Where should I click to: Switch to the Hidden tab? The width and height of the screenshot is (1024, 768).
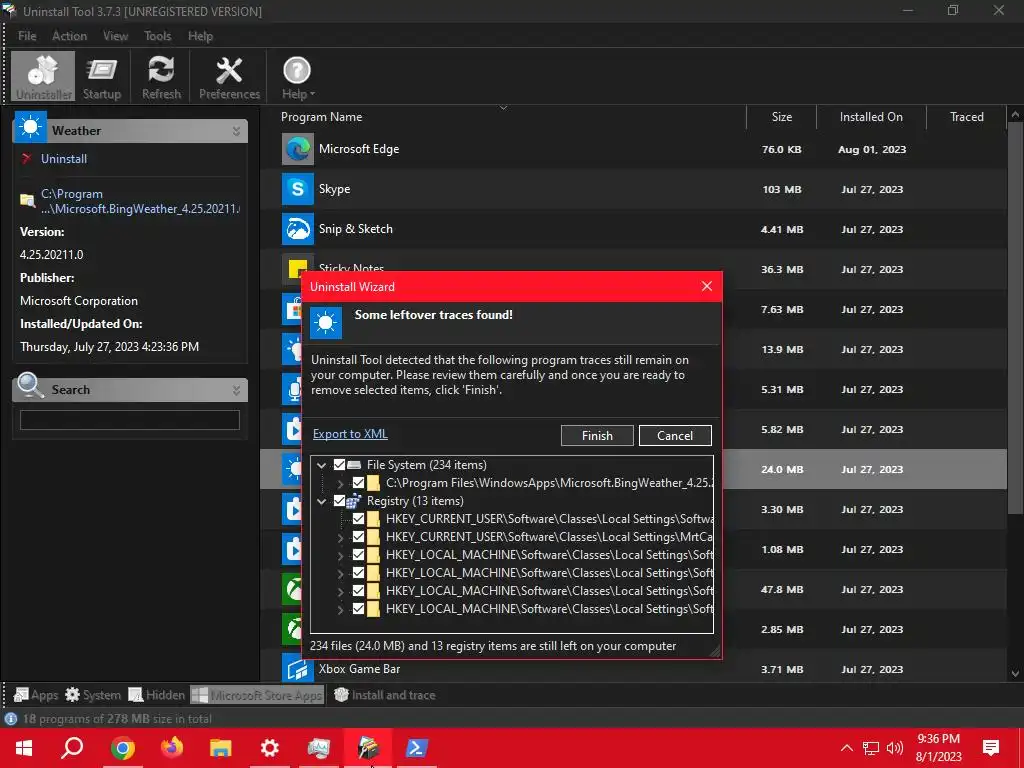point(157,695)
